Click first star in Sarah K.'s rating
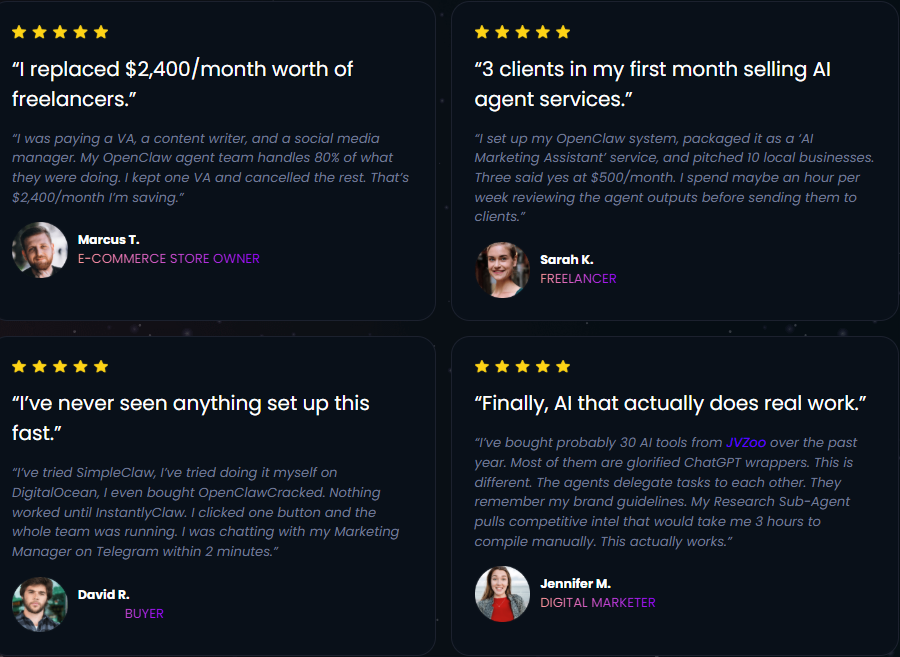 click(482, 32)
